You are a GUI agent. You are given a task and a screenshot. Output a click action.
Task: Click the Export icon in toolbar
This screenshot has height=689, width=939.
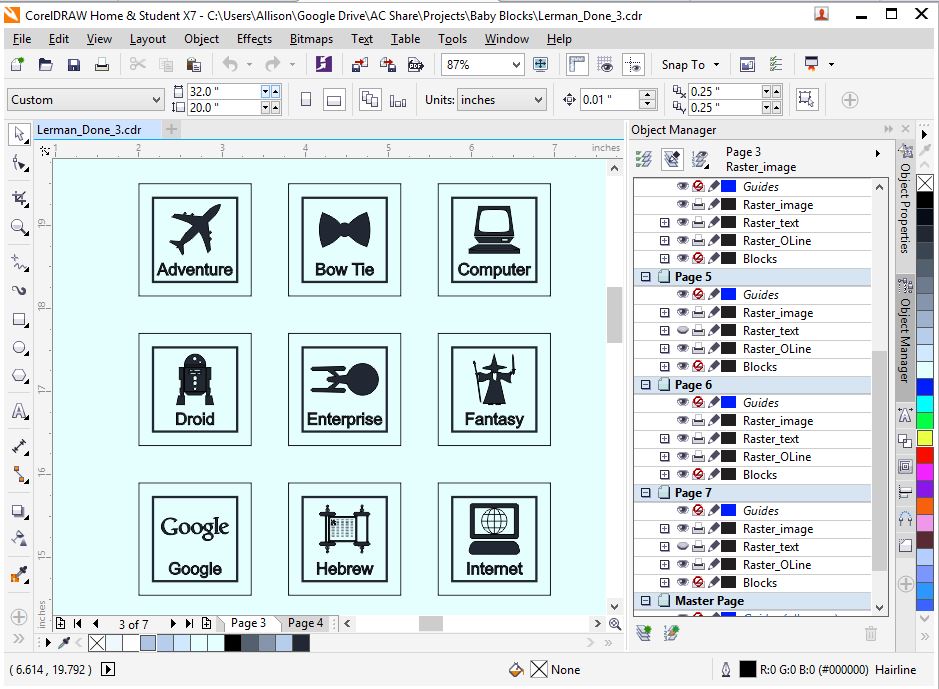(387, 64)
